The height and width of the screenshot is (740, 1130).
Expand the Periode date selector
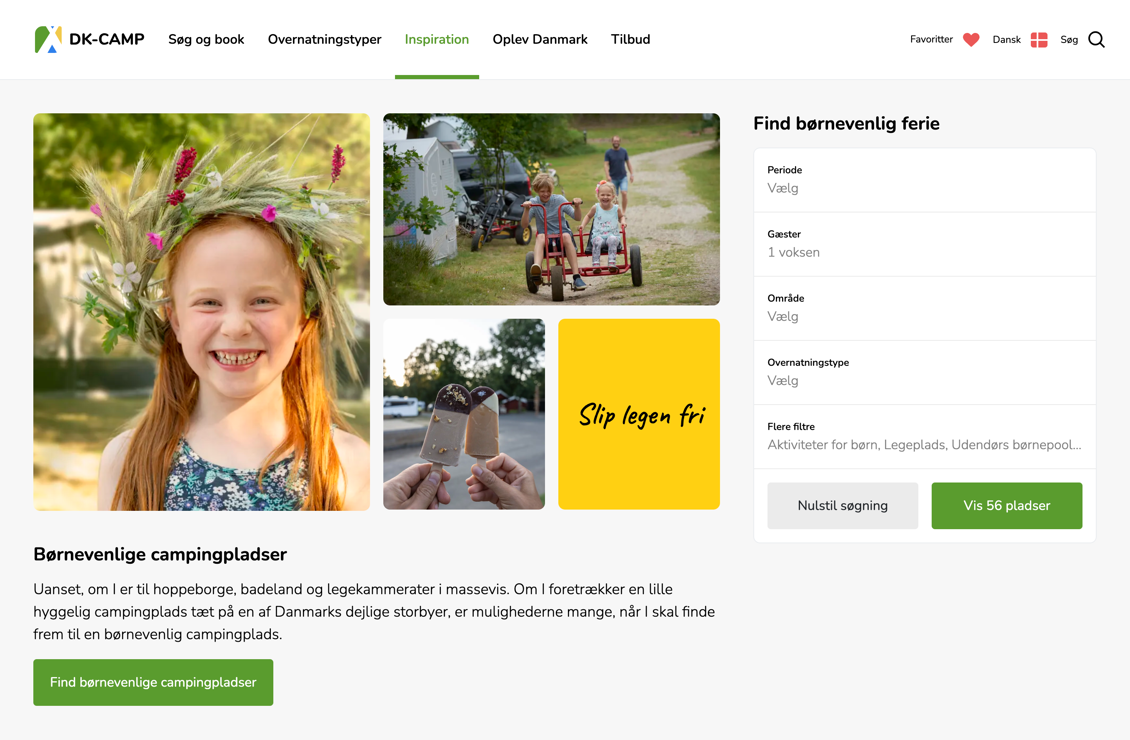coord(925,180)
